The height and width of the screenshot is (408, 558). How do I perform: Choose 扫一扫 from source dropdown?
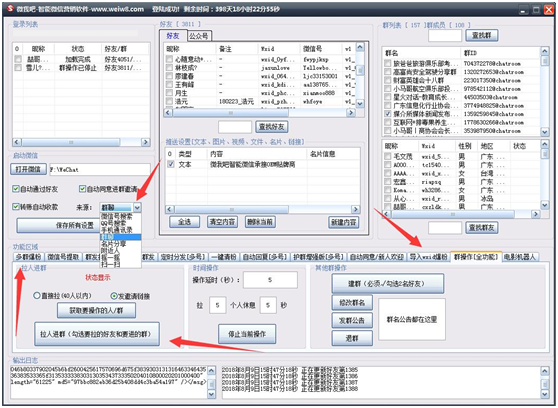[110, 264]
